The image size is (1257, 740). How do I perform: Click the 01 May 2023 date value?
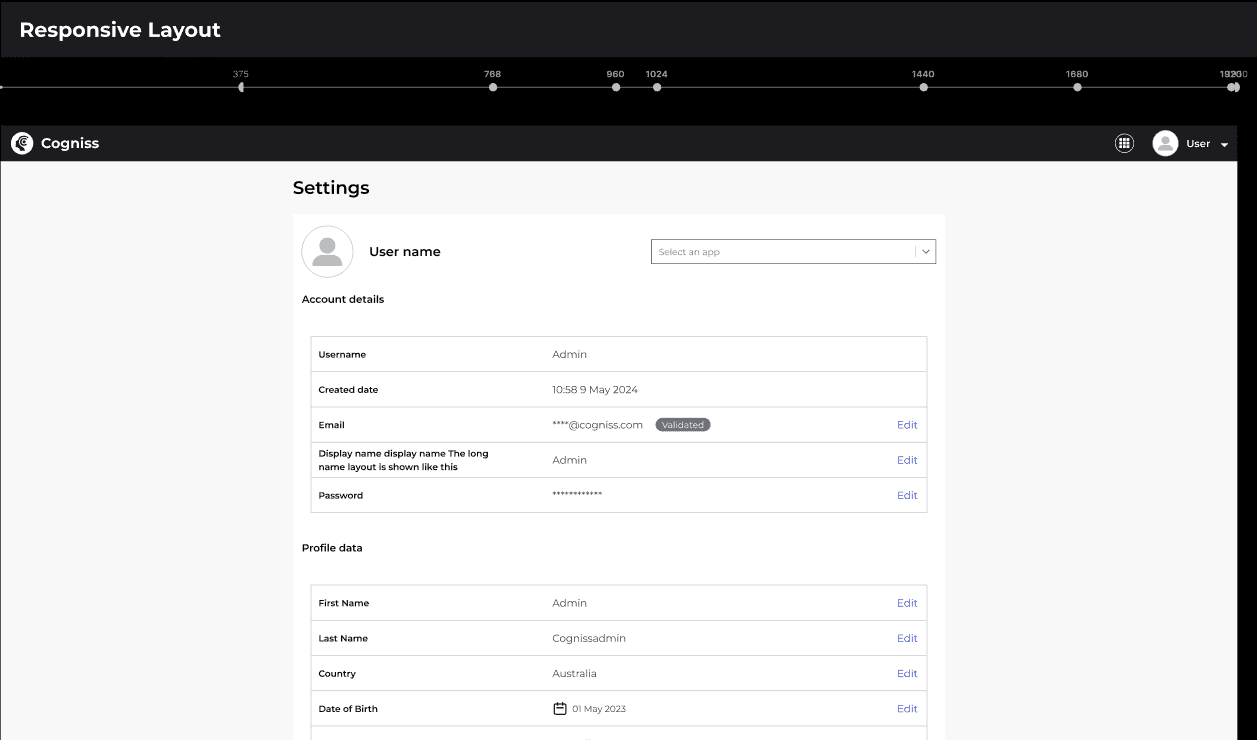[x=599, y=709]
